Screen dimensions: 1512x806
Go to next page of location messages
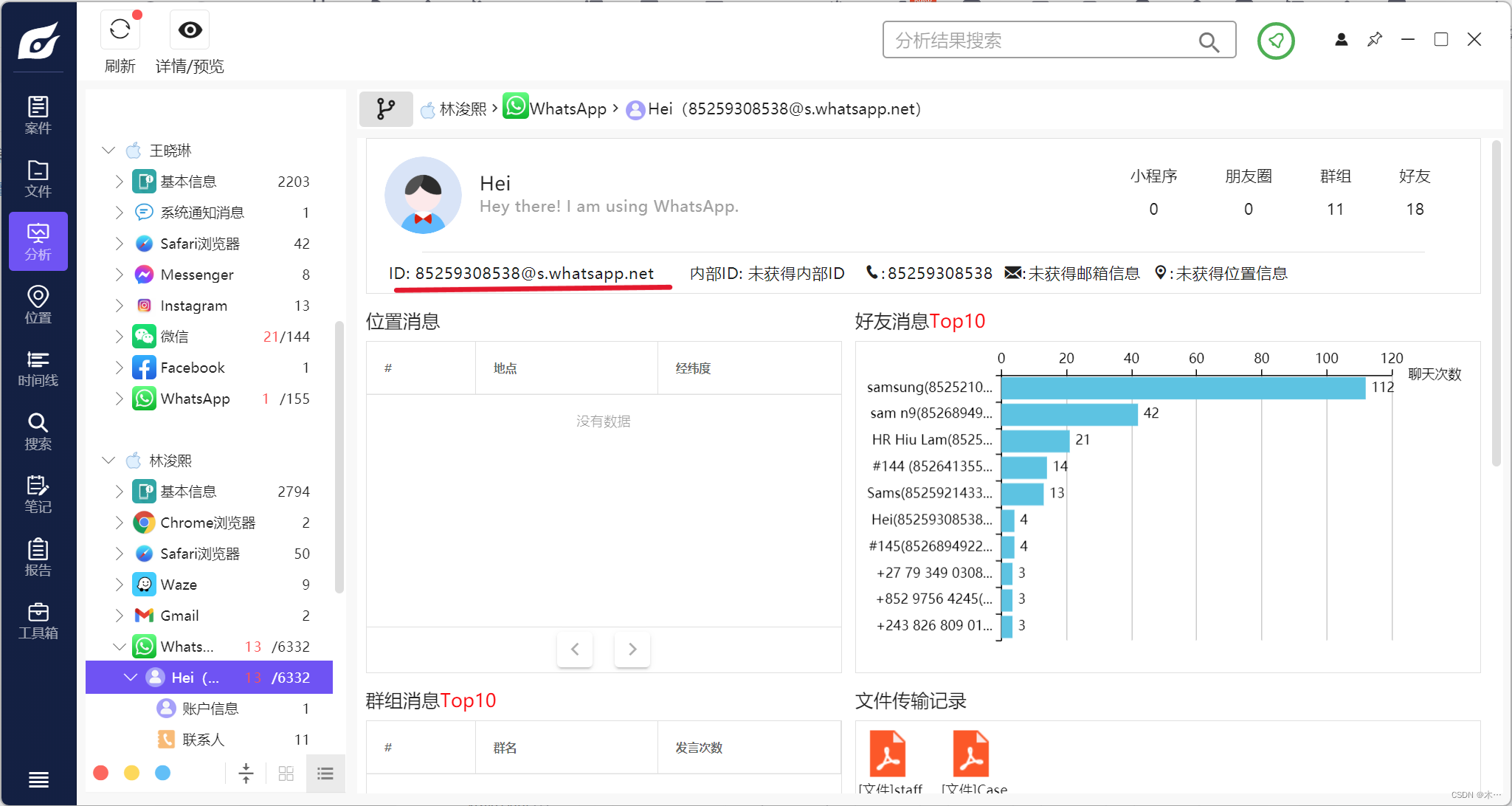point(632,649)
